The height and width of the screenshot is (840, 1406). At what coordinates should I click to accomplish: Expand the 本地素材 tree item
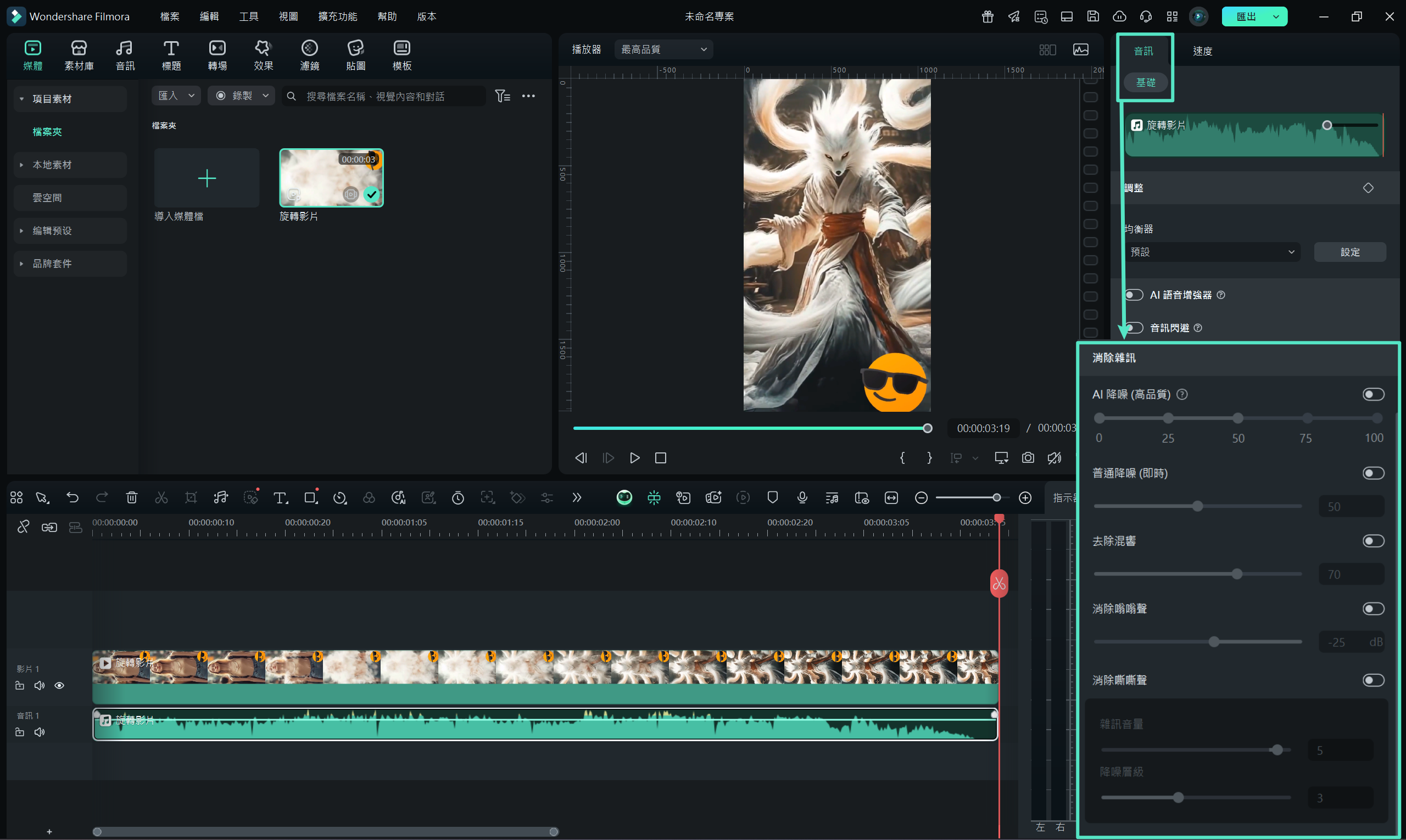point(52,165)
